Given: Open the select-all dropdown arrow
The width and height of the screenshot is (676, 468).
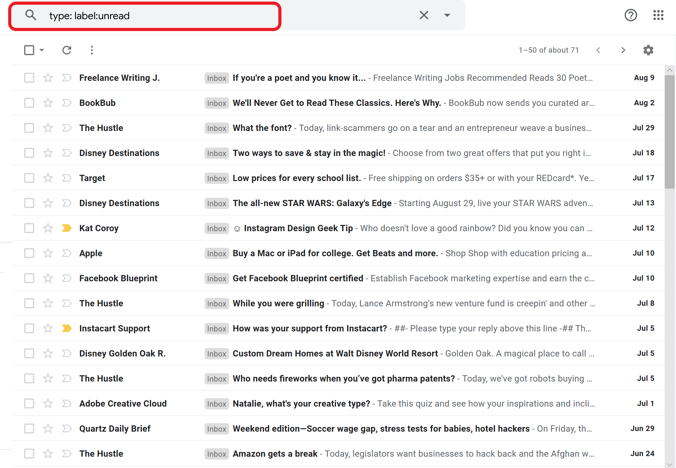Looking at the screenshot, I should pos(42,50).
